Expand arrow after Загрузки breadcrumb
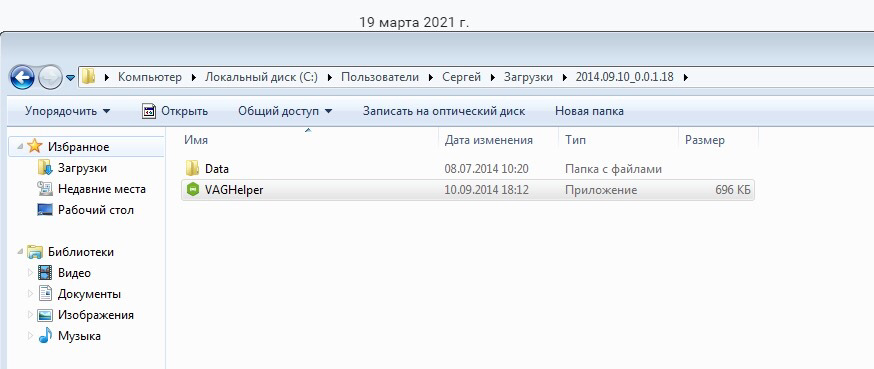Screen dimensions: 874x369 (x=565, y=77)
